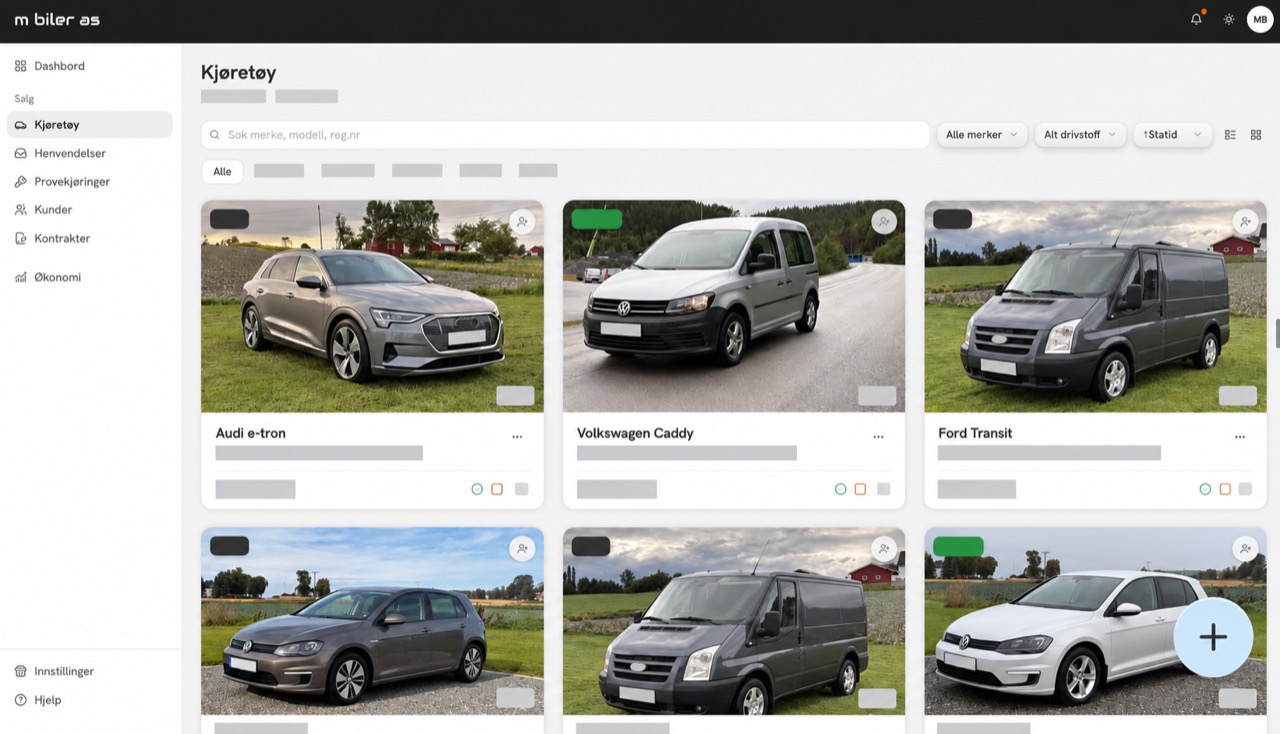Click green circle status on Volkswagen Caddy

point(840,489)
